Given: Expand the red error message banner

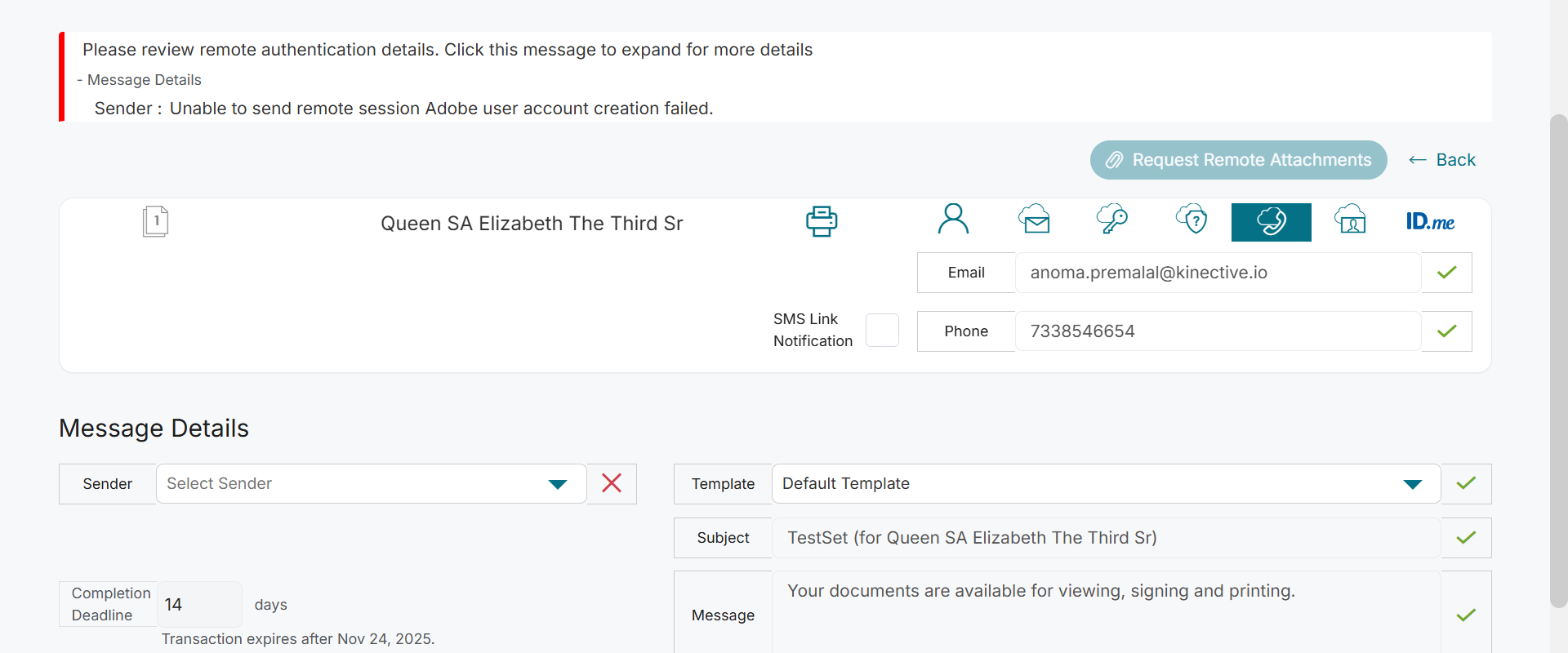Looking at the screenshot, I should [x=448, y=50].
